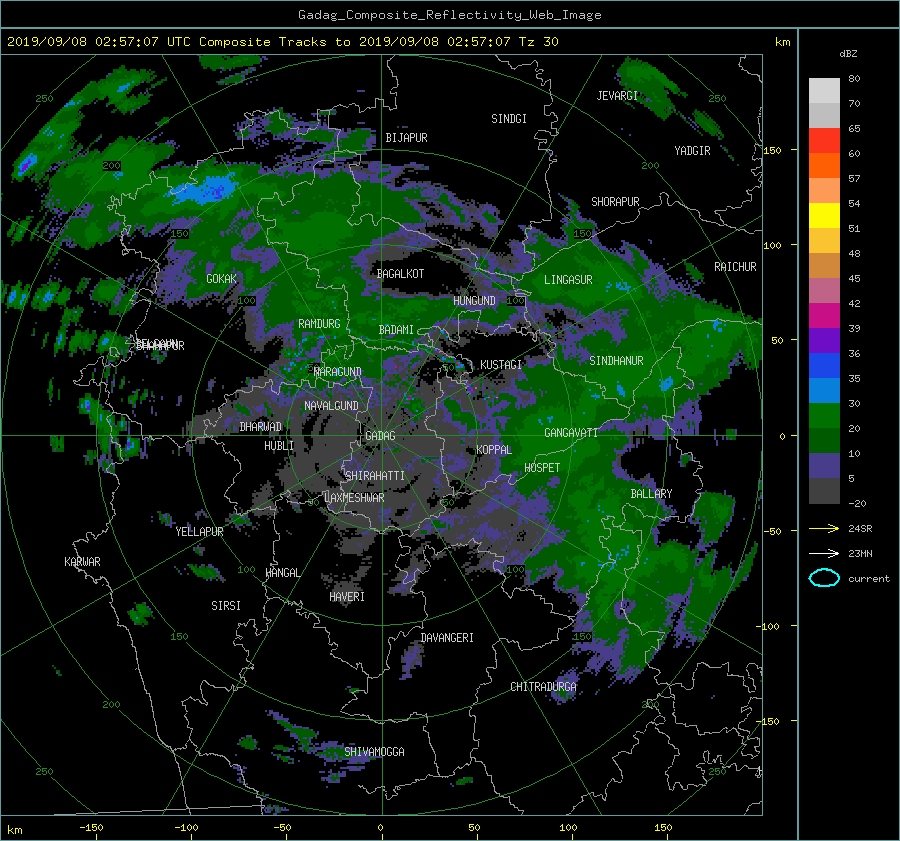Click the bright green 30 dBZ swatch

[x=824, y=415]
